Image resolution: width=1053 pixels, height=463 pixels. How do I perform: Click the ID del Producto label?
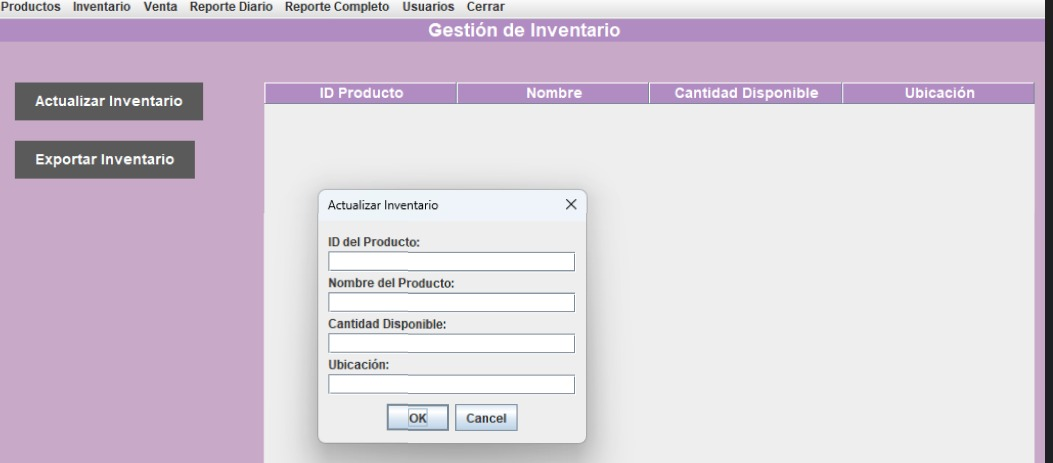tap(374, 242)
